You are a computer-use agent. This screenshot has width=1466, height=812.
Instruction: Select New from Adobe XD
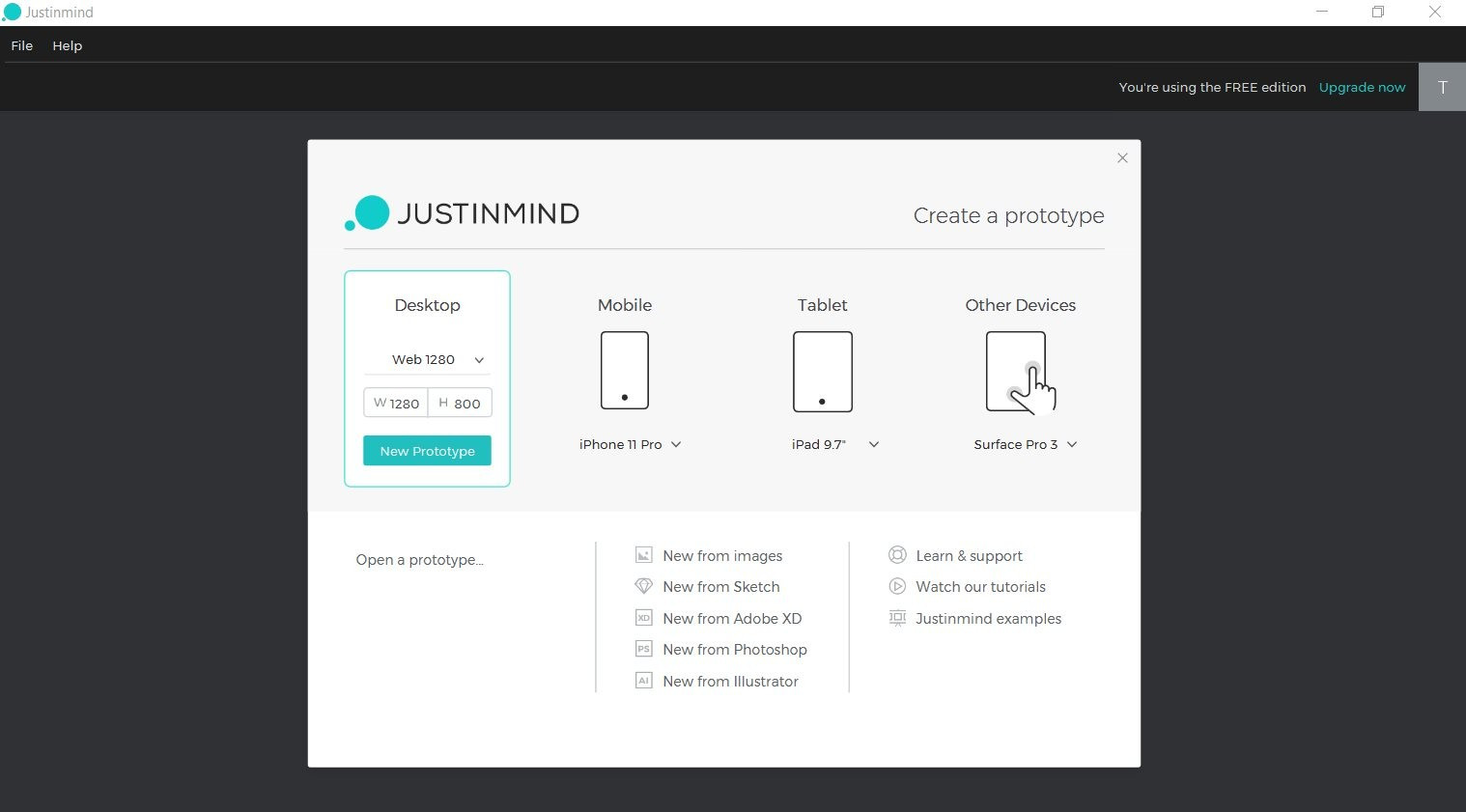pos(732,619)
